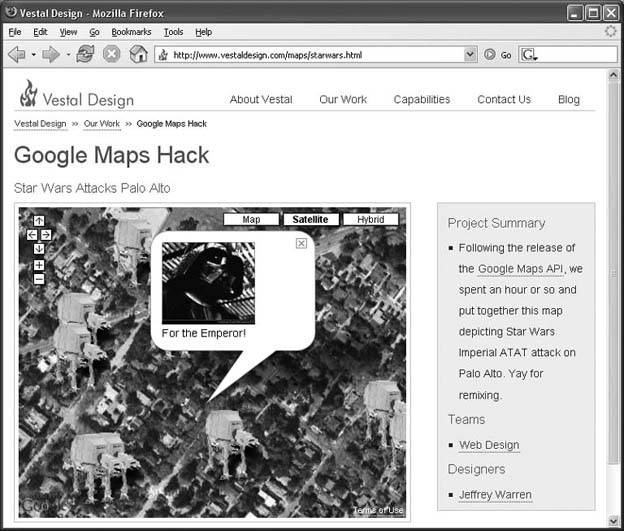
Task: Open the Tools menu
Action: coord(173,32)
